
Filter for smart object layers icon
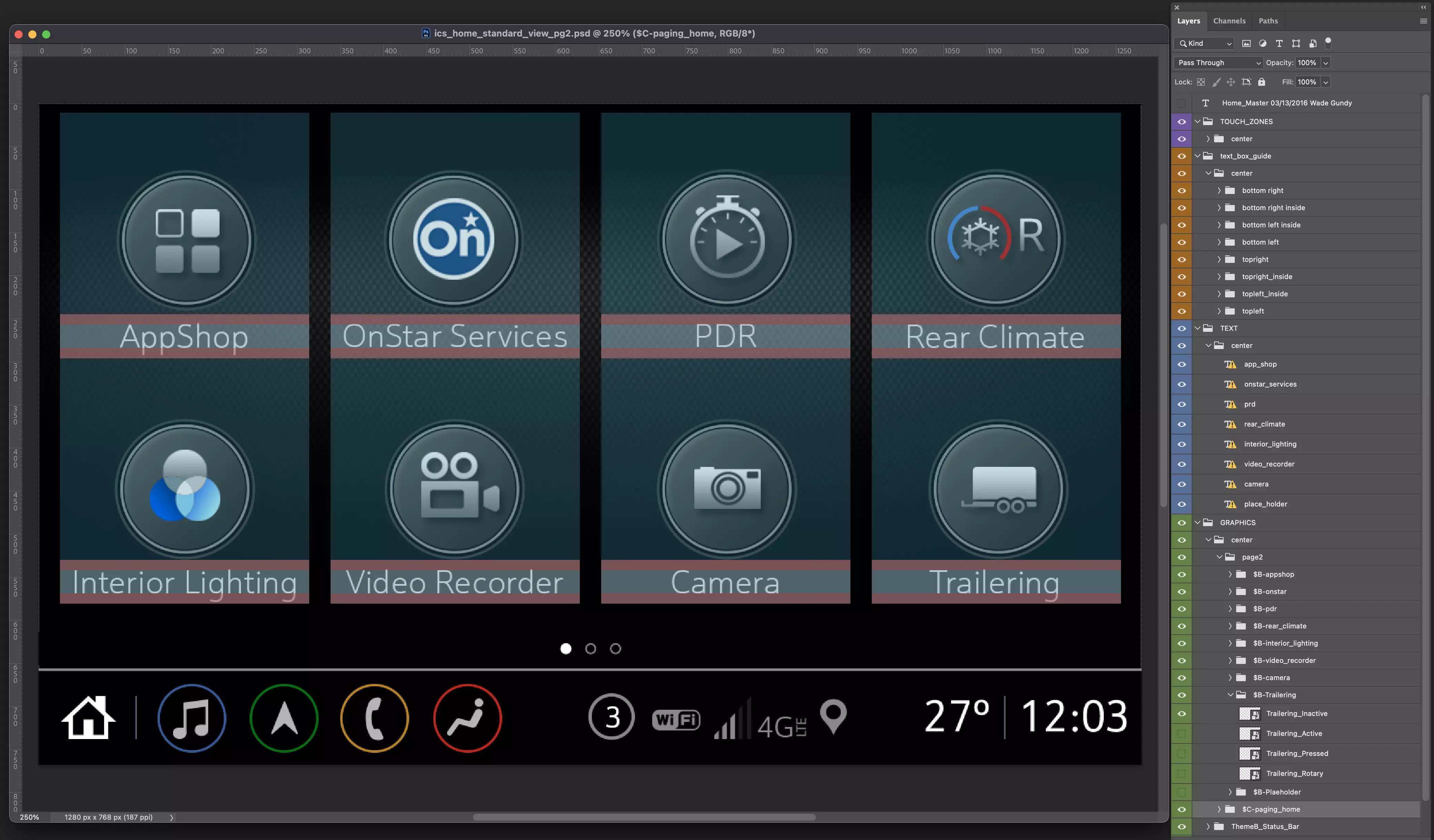[x=1313, y=43]
